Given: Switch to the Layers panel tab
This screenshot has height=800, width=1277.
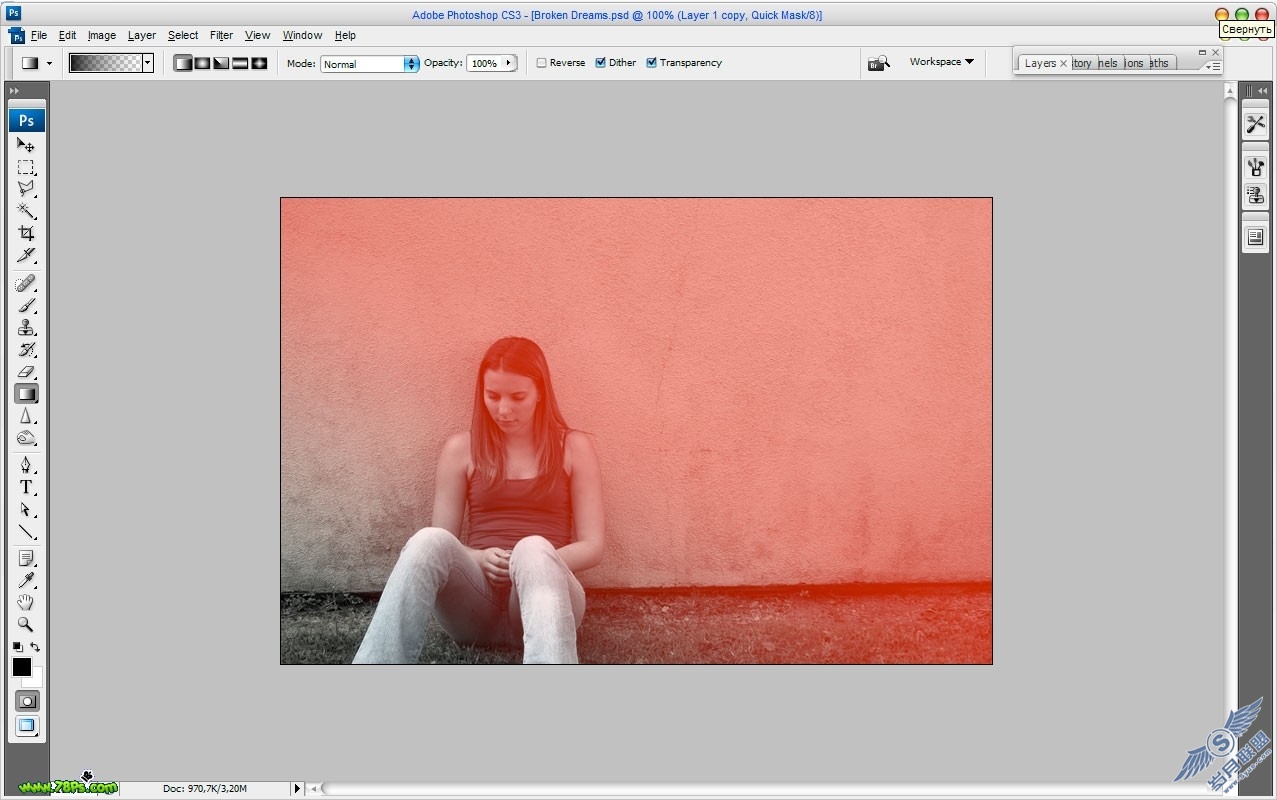Looking at the screenshot, I should coord(1040,63).
